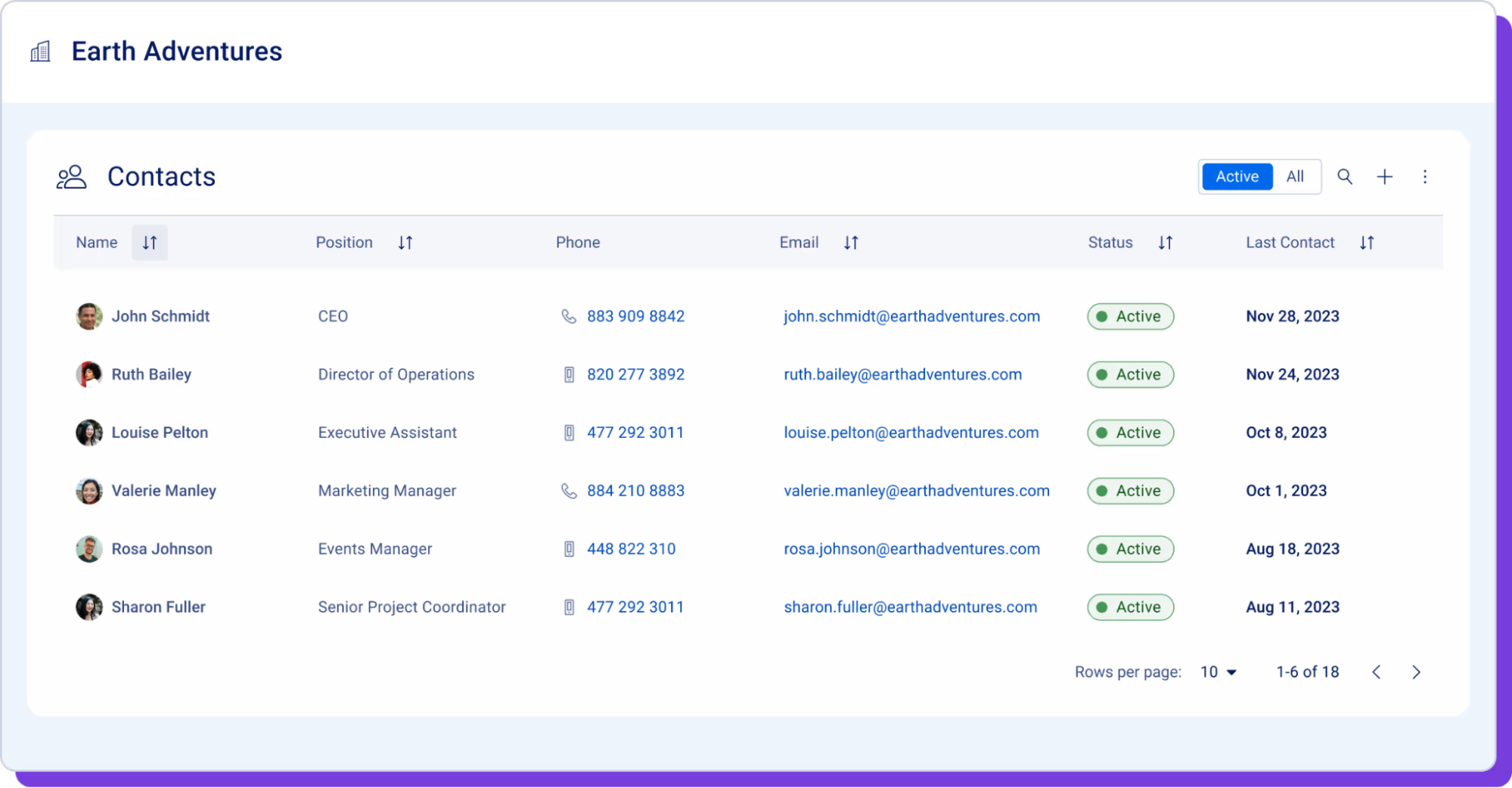Image resolution: width=1512 pixels, height=788 pixels.
Task: Add a new contact with plus icon
Action: pos(1384,176)
